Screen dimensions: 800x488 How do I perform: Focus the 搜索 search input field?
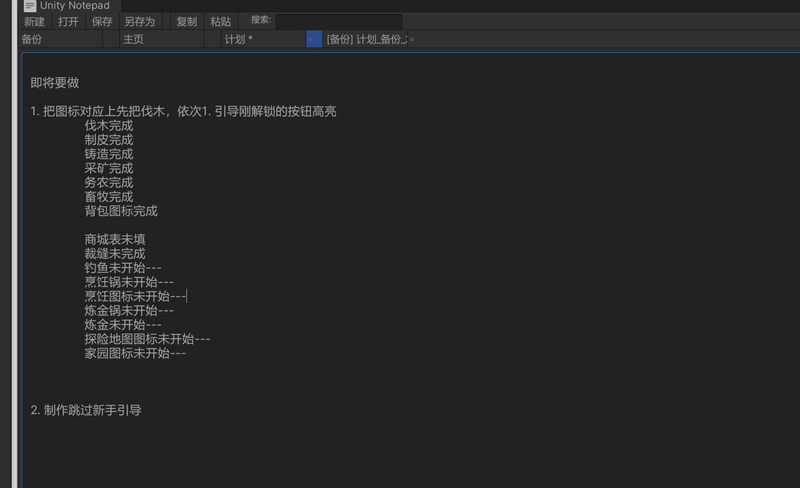[x=338, y=21]
